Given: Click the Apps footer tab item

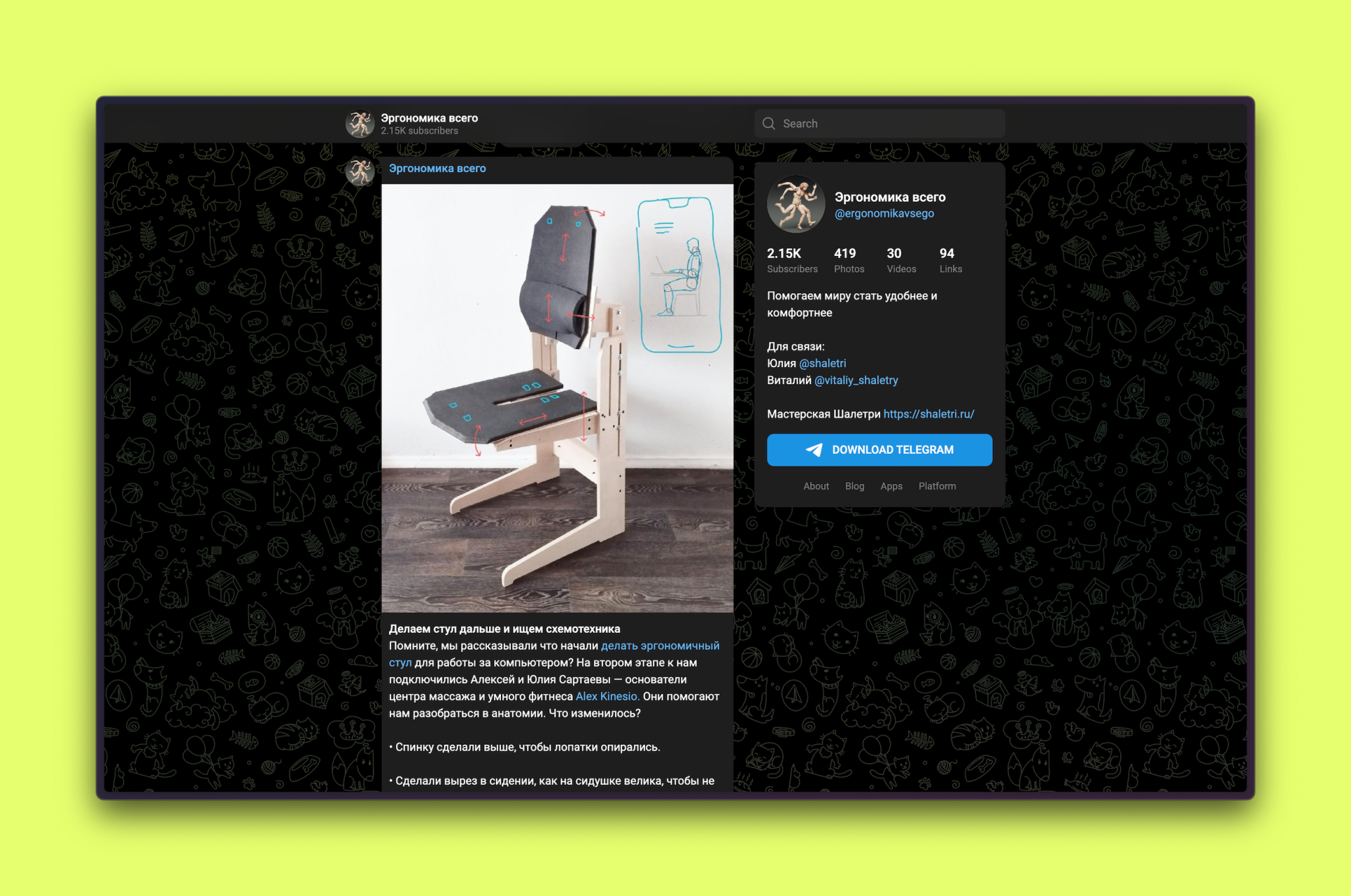Looking at the screenshot, I should (892, 485).
